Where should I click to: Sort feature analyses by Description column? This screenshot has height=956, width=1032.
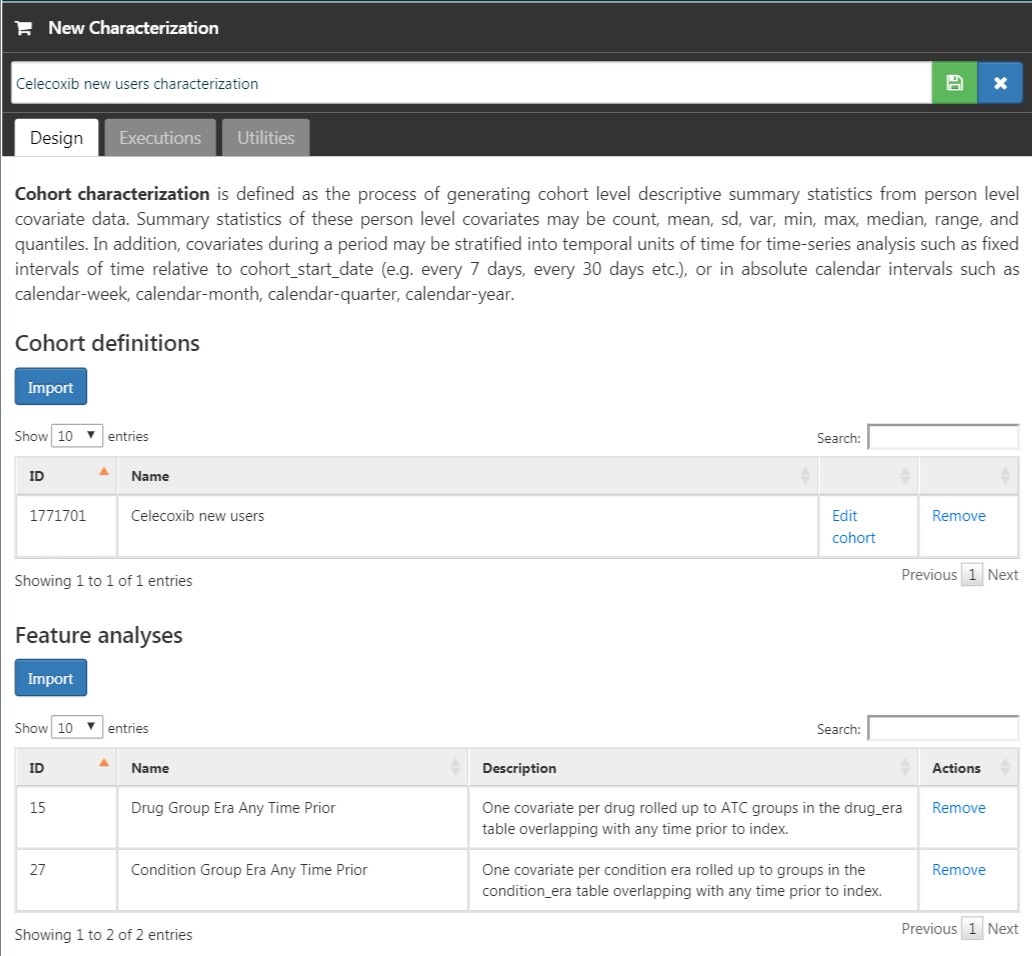click(x=693, y=767)
